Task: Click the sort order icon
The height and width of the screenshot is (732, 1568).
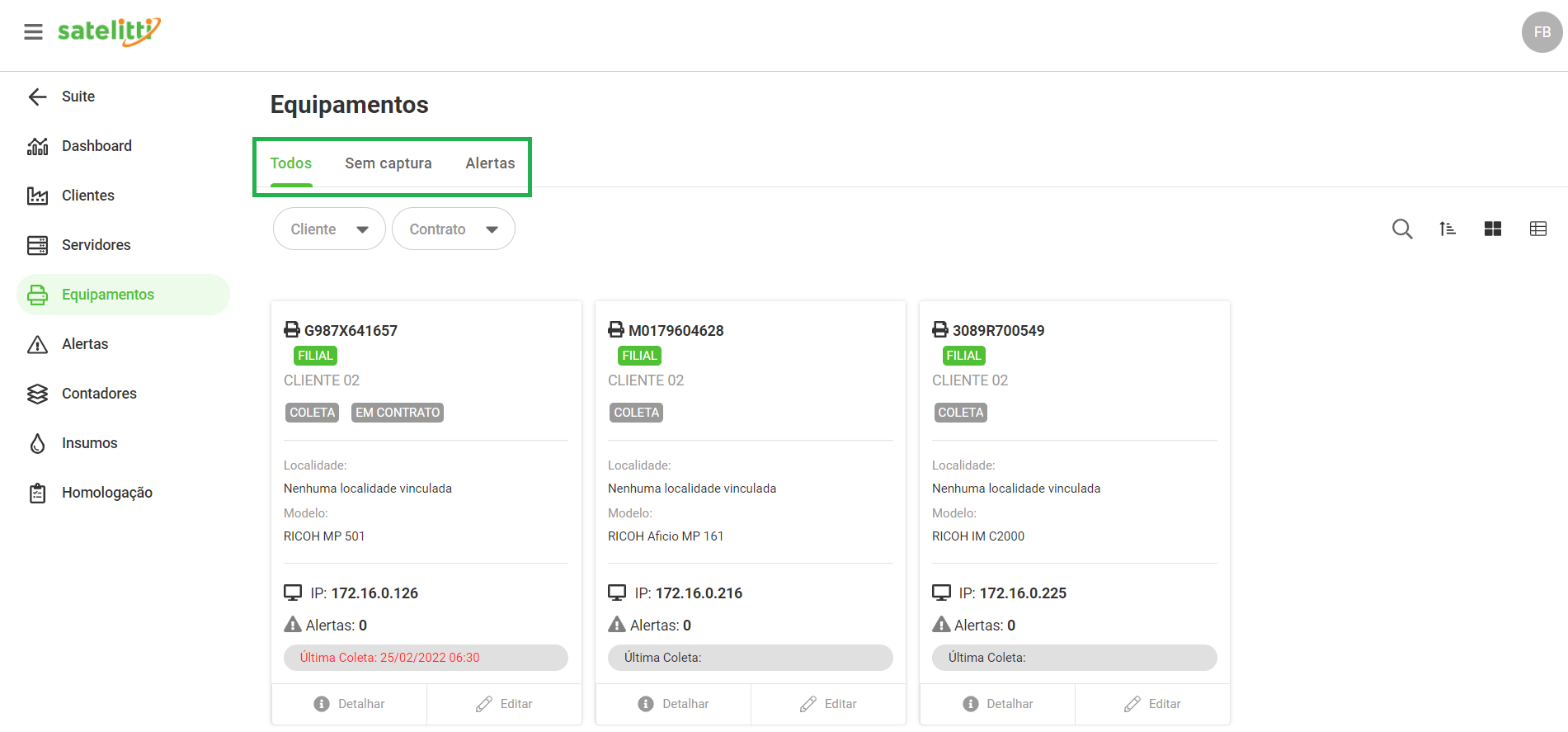Action: pos(1448,229)
